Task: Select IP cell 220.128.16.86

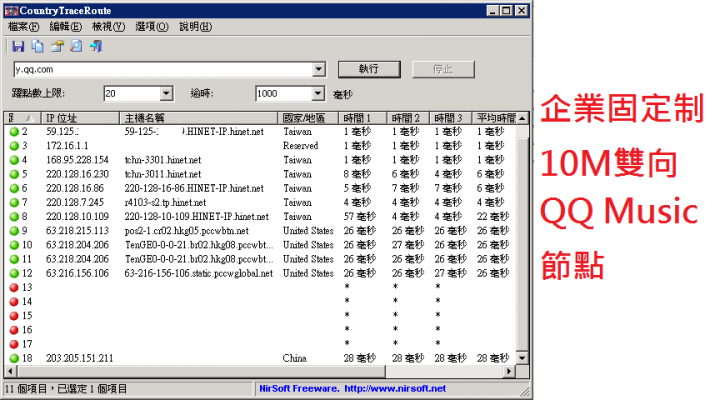Action: pos(75,188)
